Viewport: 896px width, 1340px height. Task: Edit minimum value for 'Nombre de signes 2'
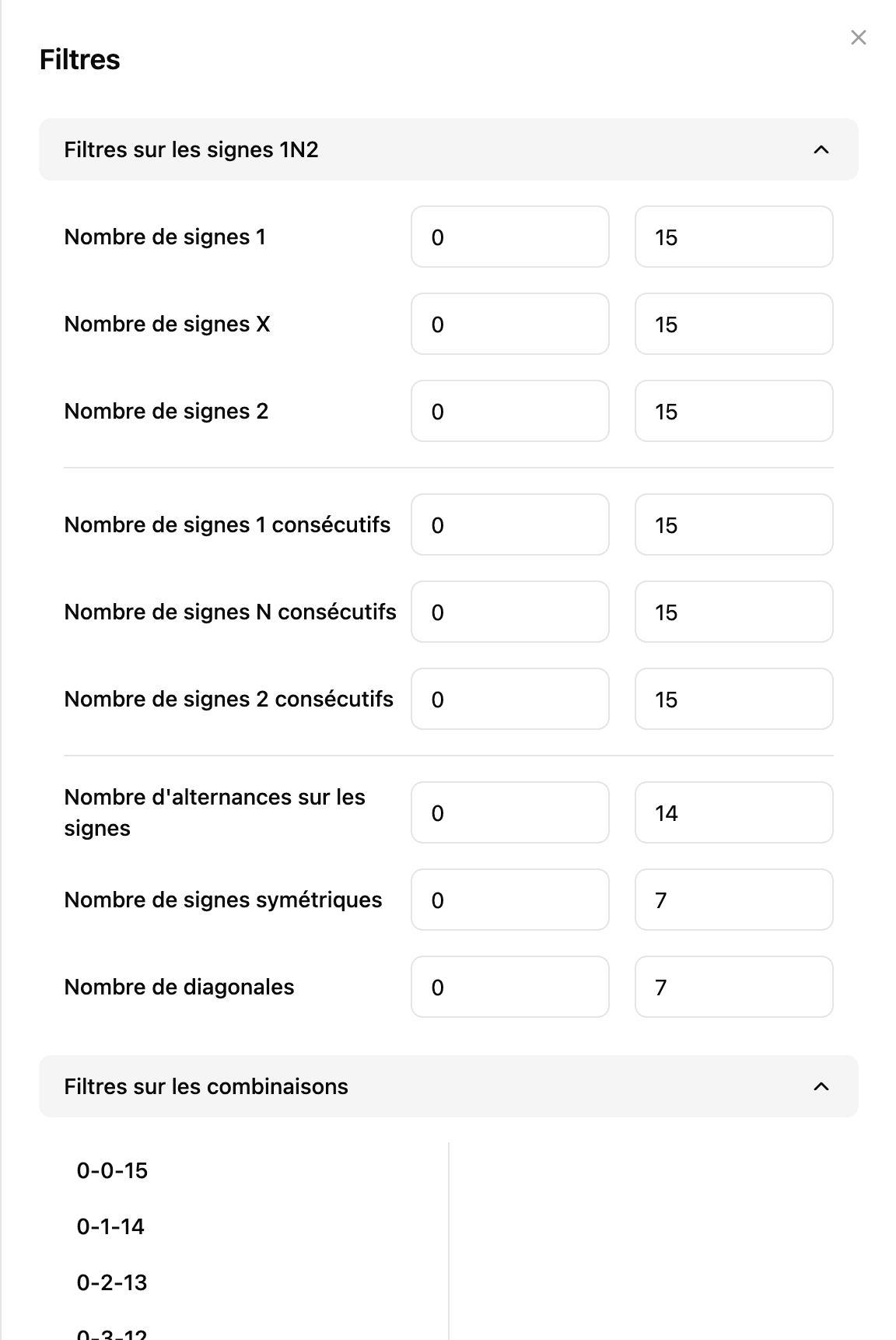[x=510, y=411]
